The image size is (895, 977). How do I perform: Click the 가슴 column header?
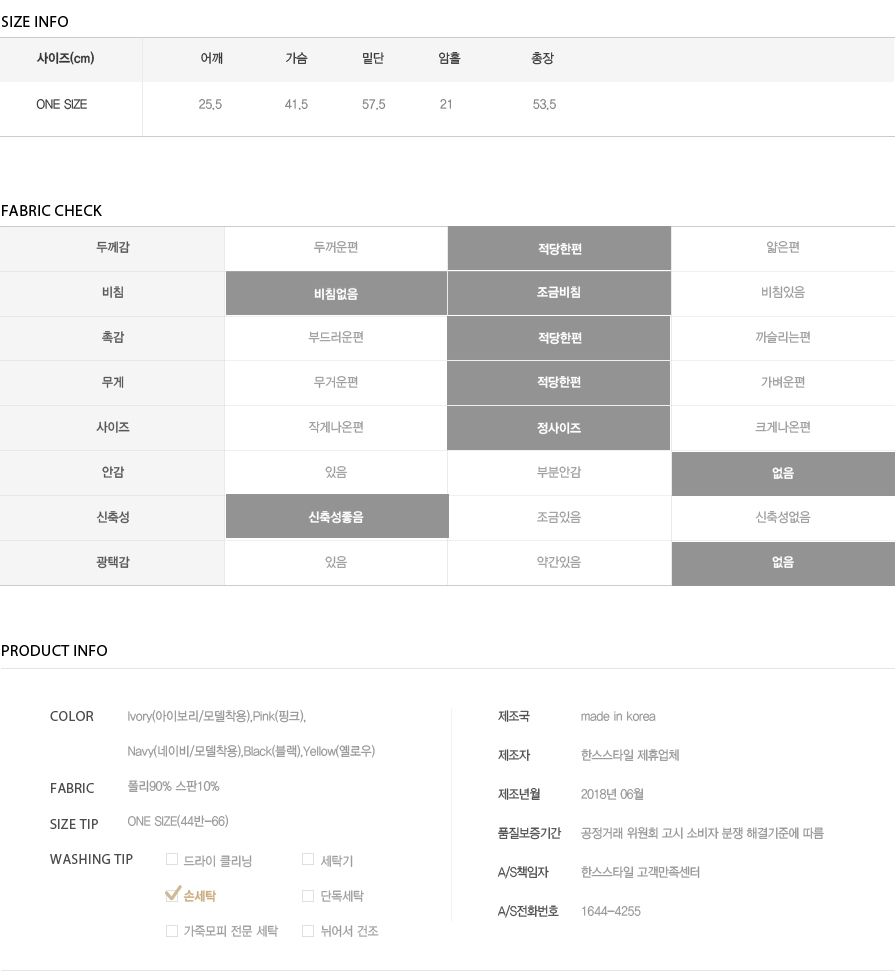(x=296, y=59)
